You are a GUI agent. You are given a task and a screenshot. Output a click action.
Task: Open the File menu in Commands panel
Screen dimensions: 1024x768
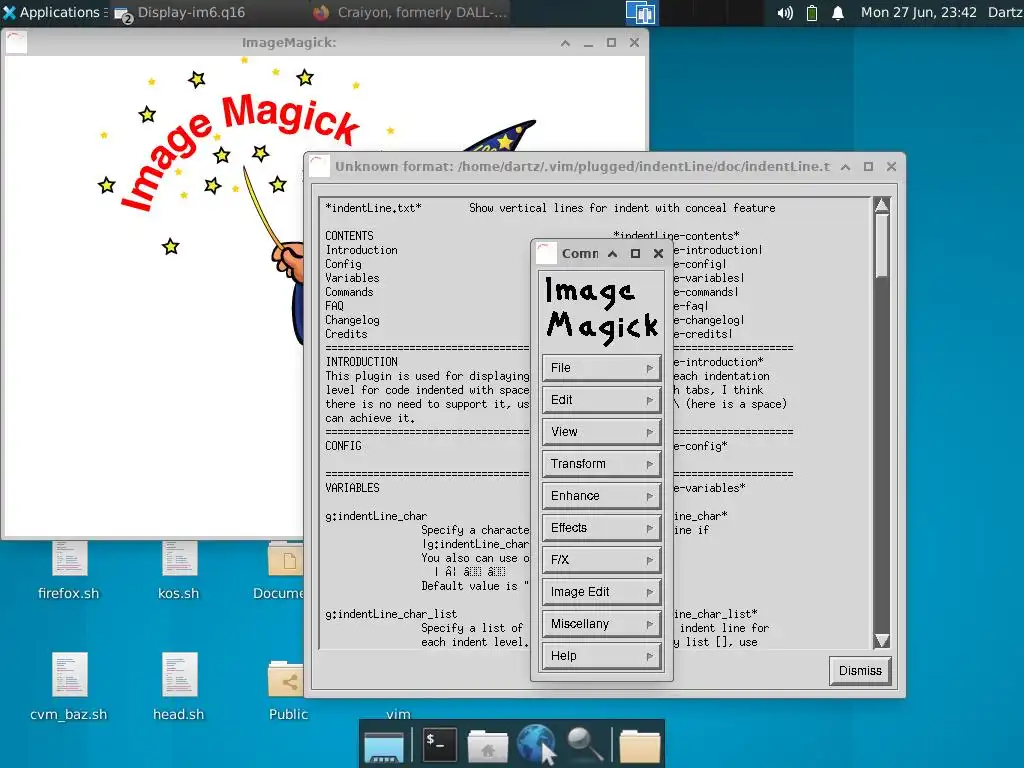tap(601, 368)
